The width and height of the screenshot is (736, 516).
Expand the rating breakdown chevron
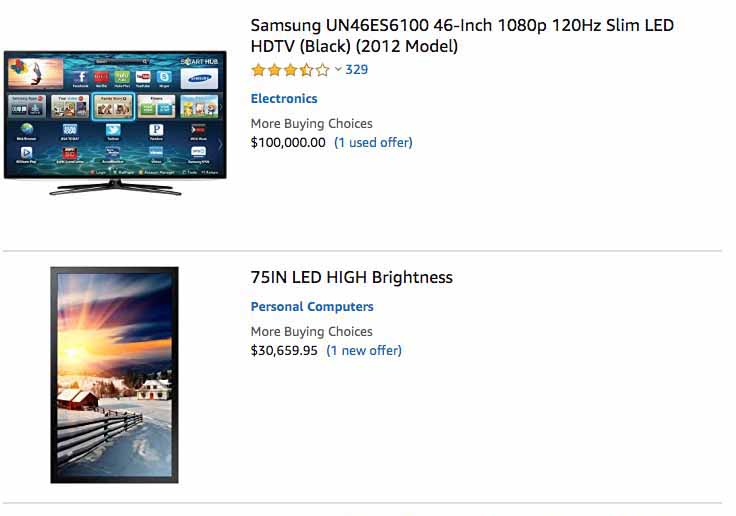338,69
